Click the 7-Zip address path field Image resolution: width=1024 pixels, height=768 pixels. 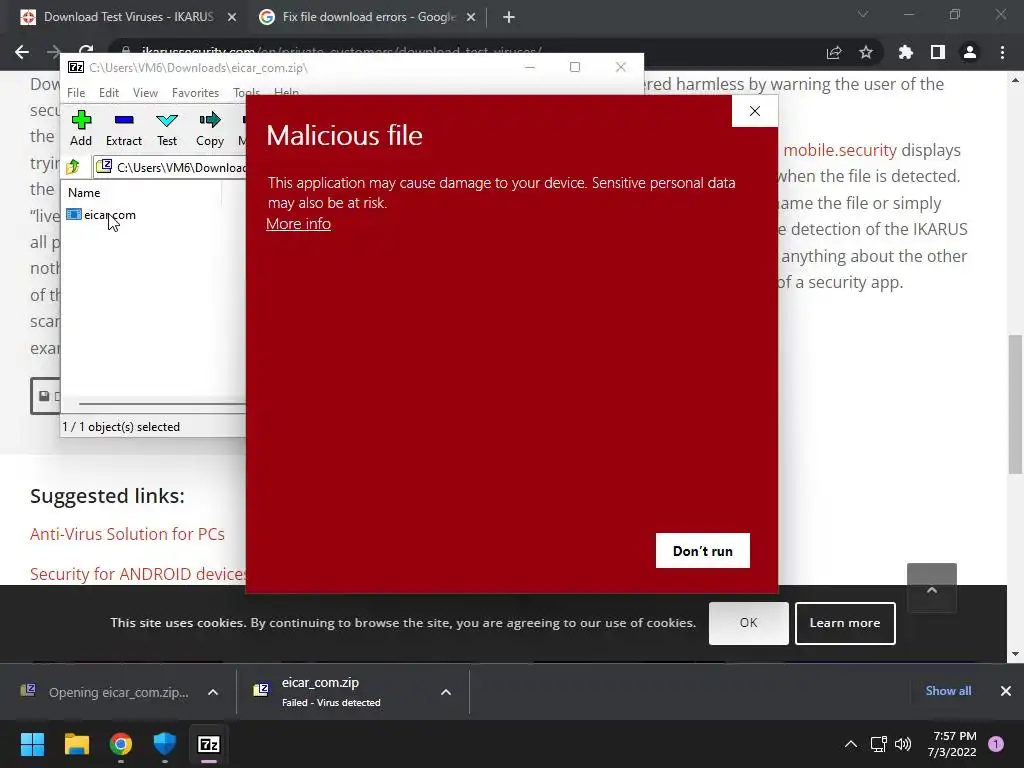pyautogui.click(x=170, y=167)
